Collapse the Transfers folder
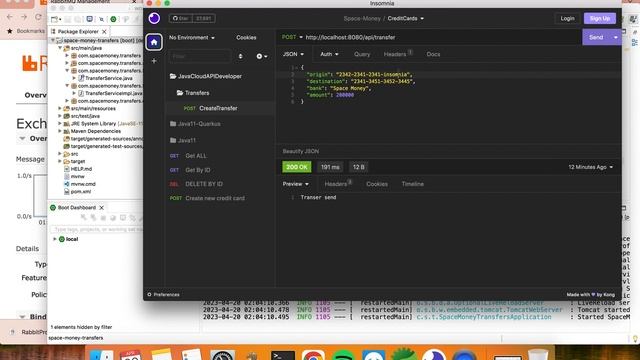 pos(193,93)
